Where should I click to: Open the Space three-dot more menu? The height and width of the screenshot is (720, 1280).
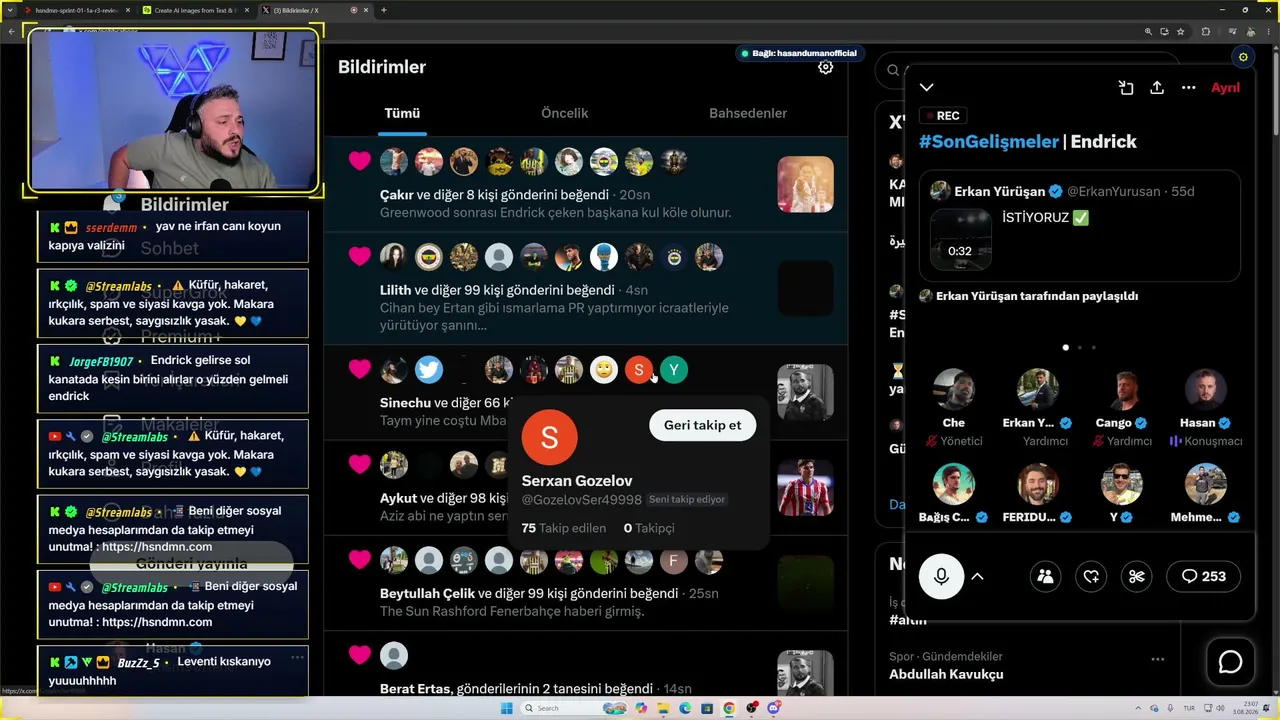(1189, 88)
